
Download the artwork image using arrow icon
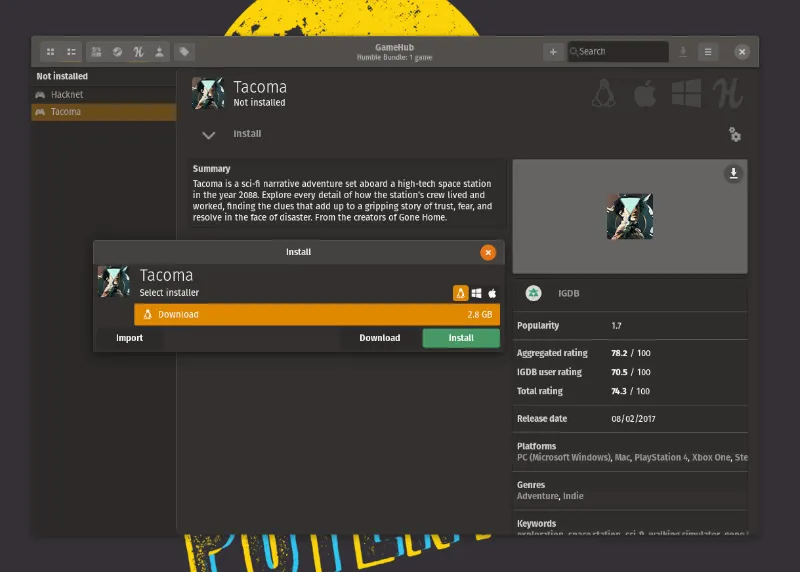733,173
